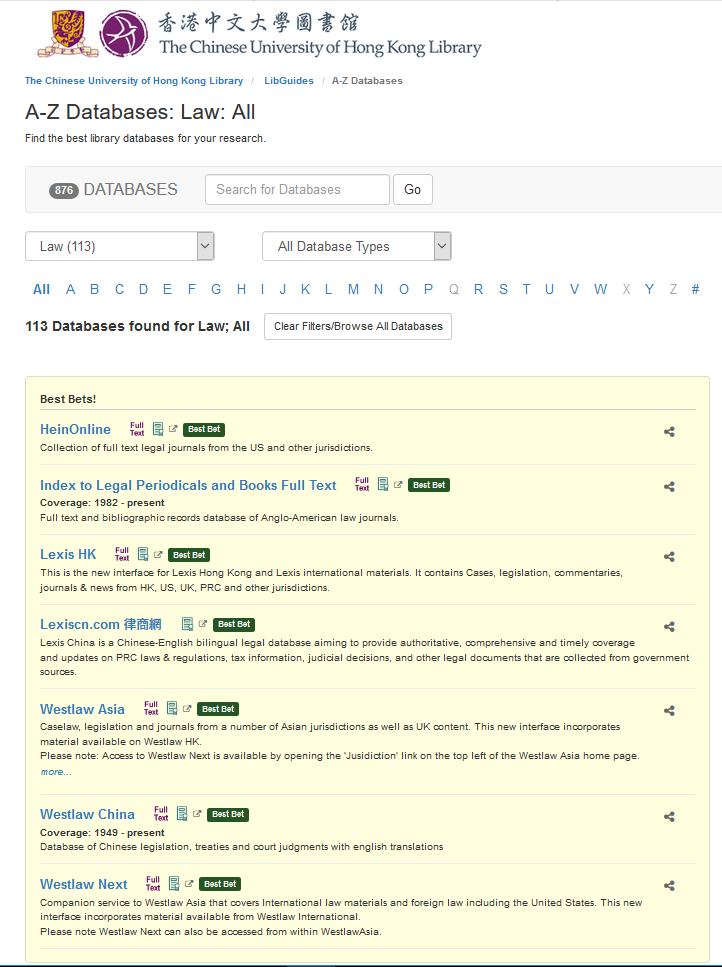This screenshot has width=722, height=967.
Task: Click the Go search button
Action: (412, 189)
